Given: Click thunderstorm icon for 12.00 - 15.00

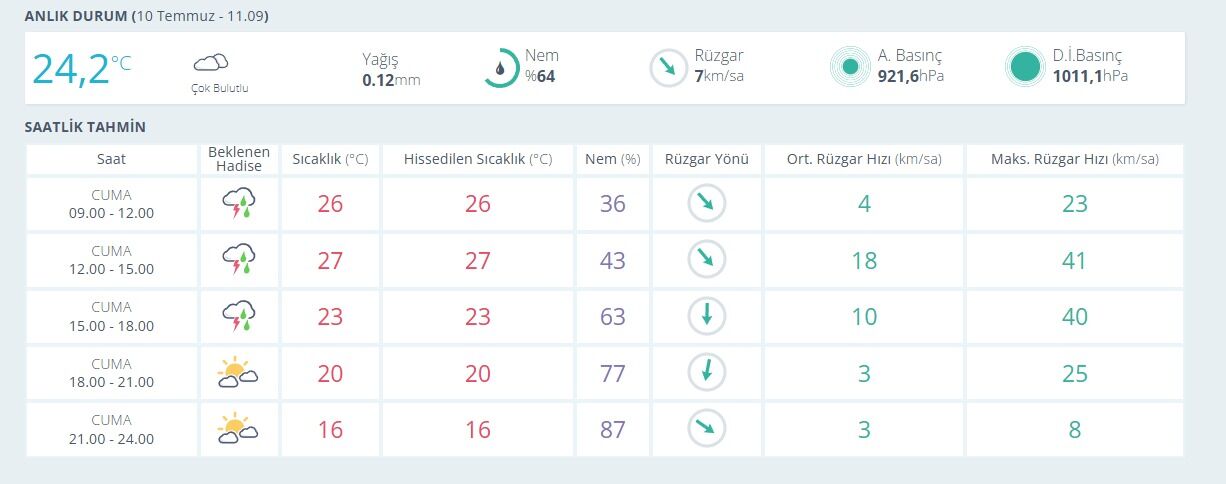Looking at the screenshot, I should pyautogui.click(x=239, y=260).
